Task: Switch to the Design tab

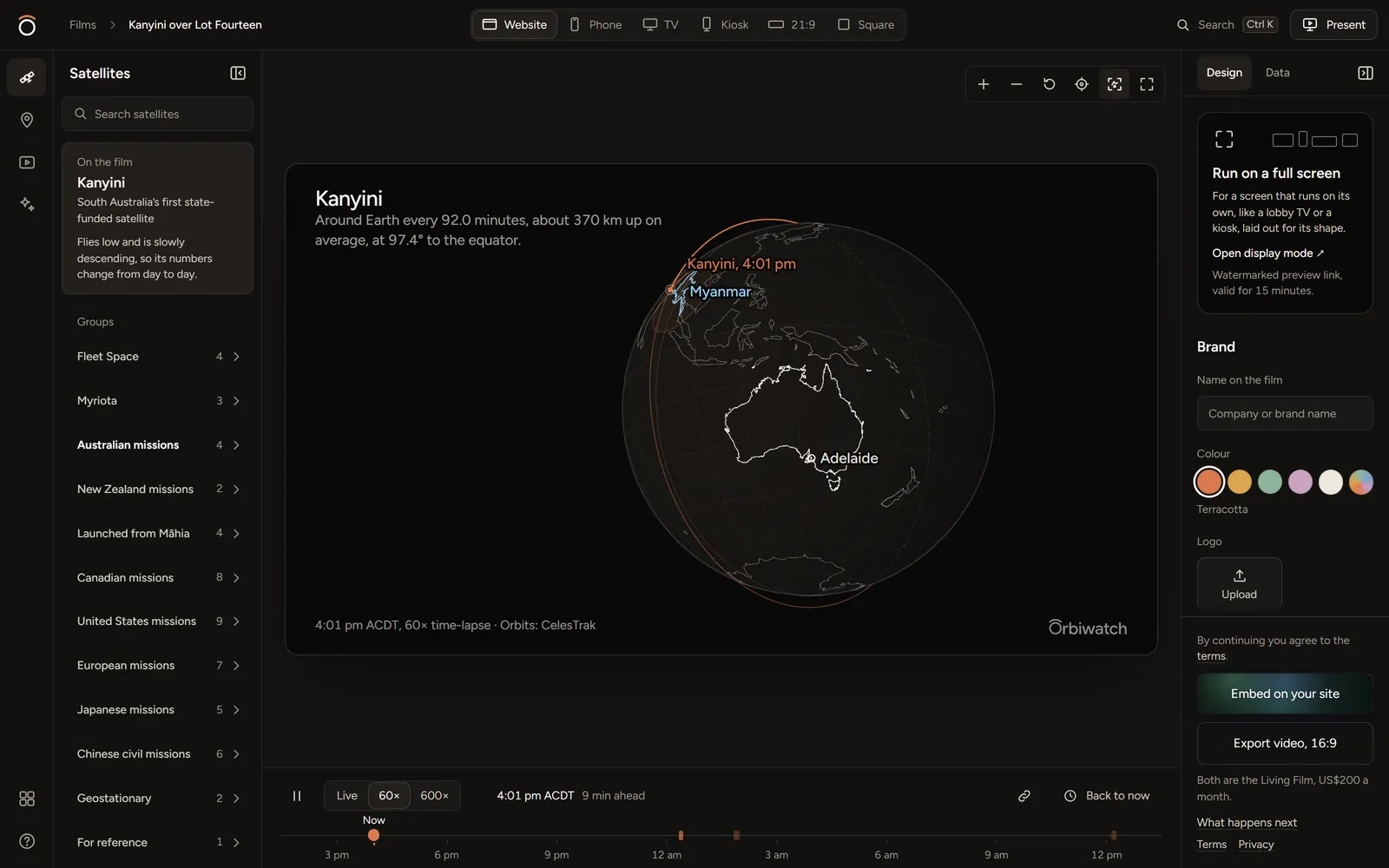Action: point(1224,73)
